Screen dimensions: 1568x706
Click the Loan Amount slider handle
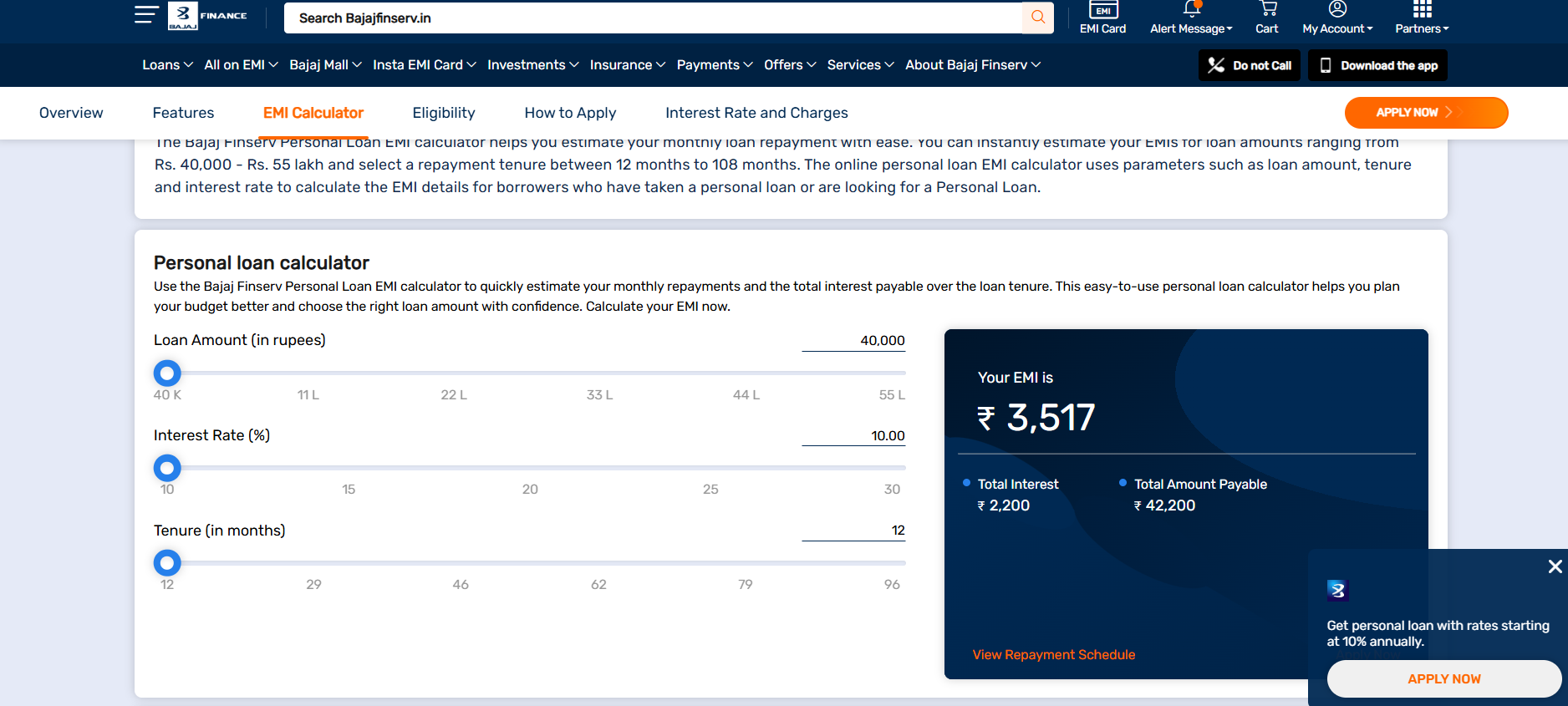click(x=167, y=373)
